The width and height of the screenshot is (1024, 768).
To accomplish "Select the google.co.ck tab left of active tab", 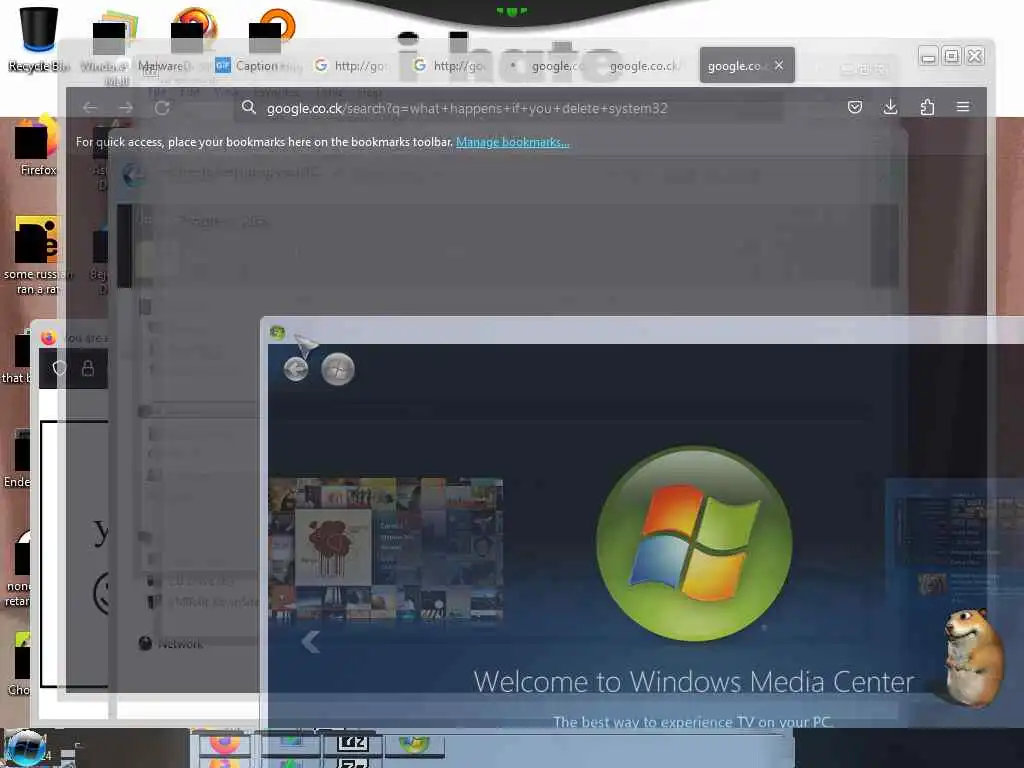I will [645, 66].
